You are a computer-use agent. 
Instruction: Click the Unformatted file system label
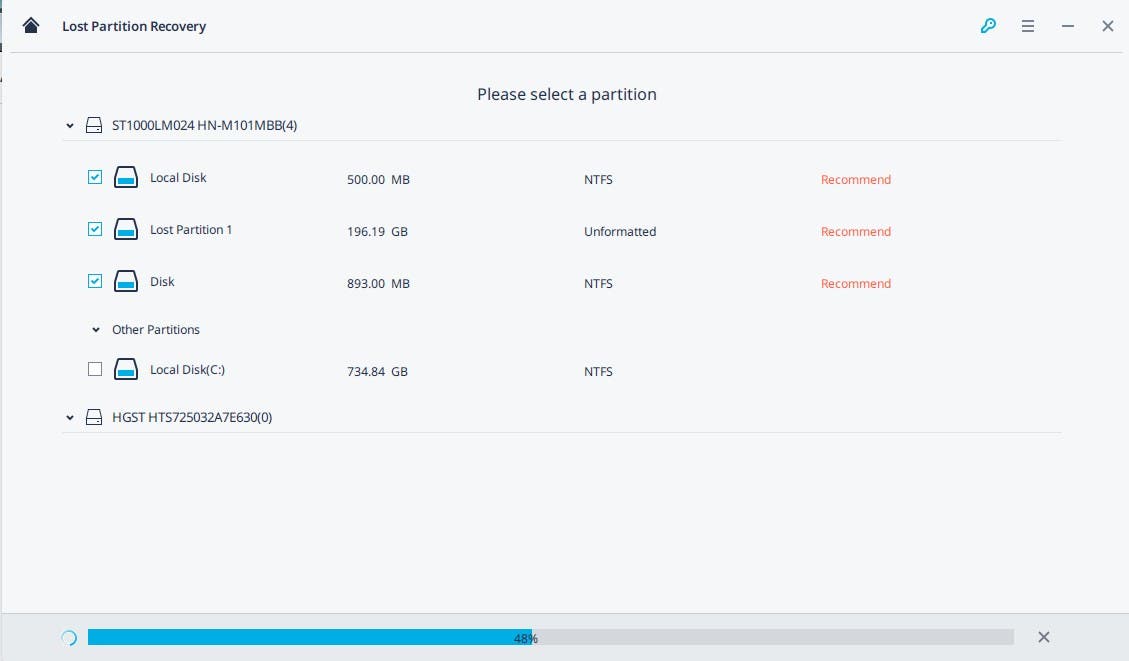pos(620,232)
